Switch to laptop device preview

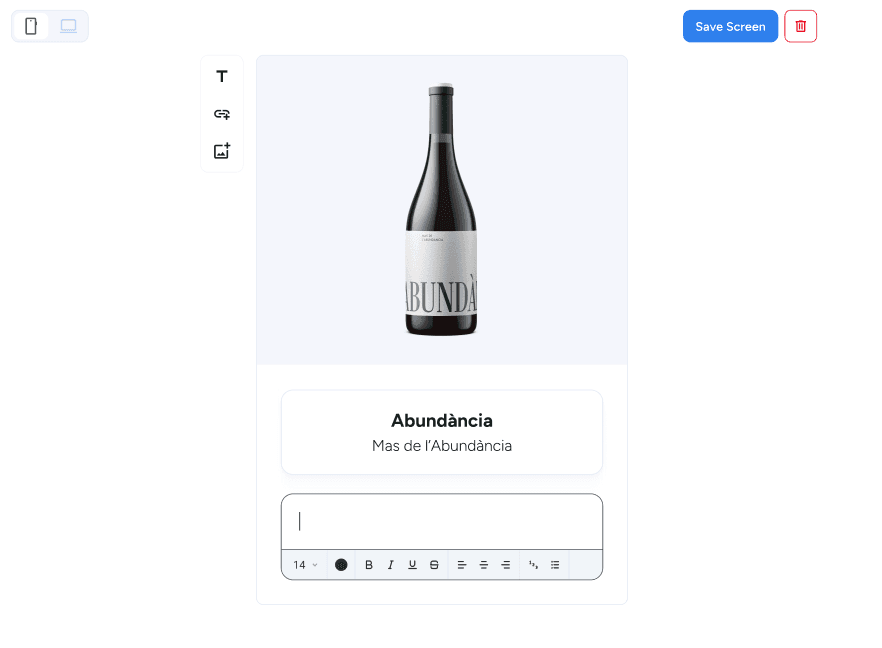coord(68,26)
